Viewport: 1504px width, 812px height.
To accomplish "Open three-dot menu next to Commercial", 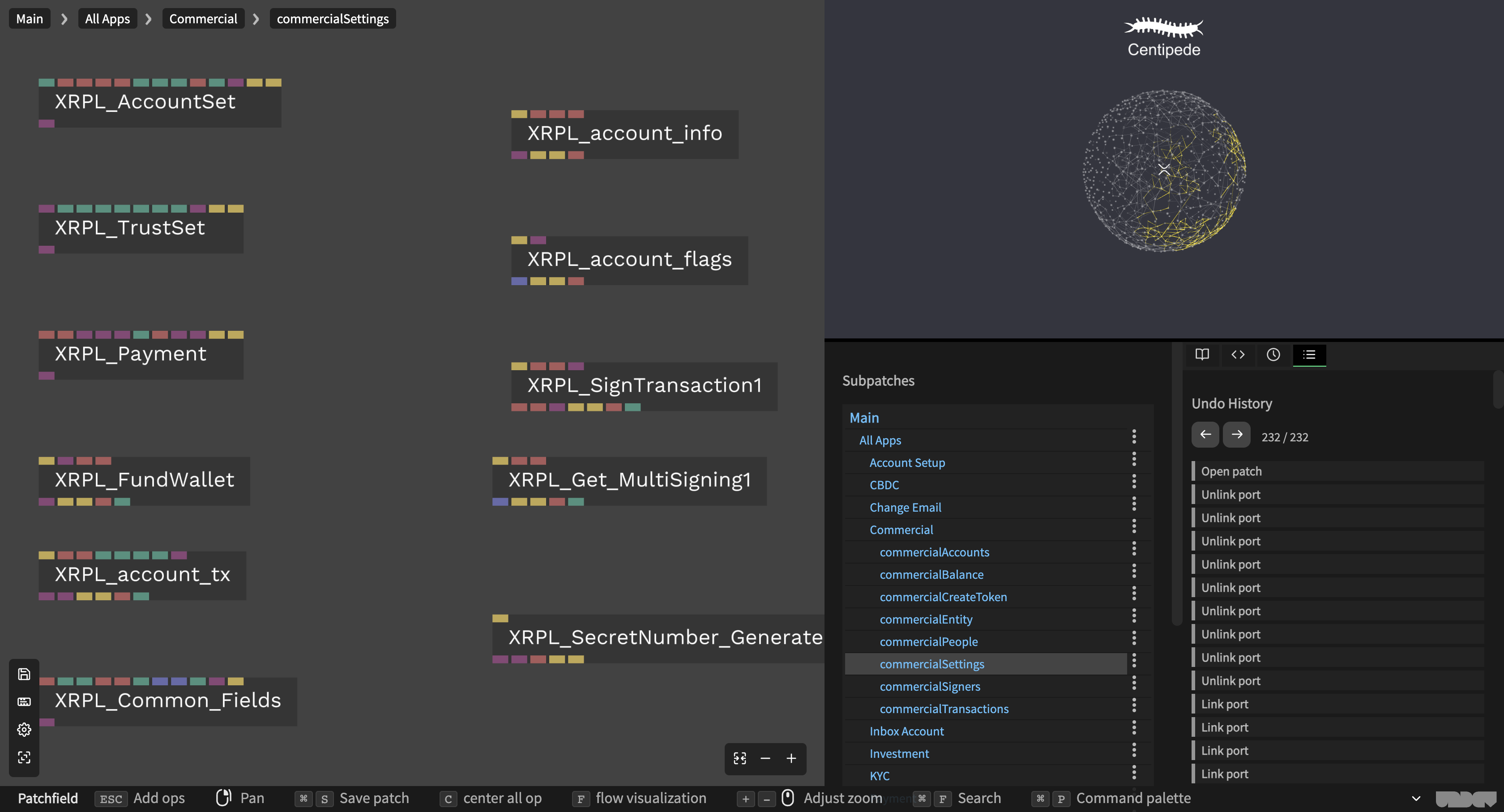I will pos(1134,526).
